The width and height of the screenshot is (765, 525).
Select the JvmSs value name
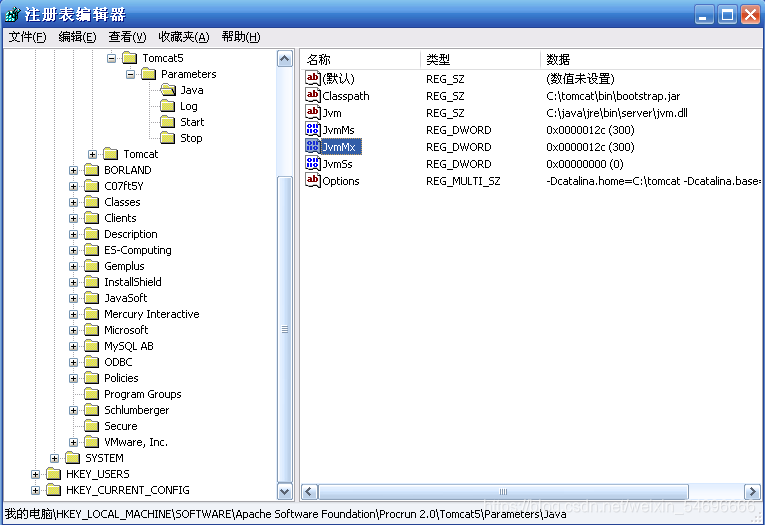click(337, 164)
